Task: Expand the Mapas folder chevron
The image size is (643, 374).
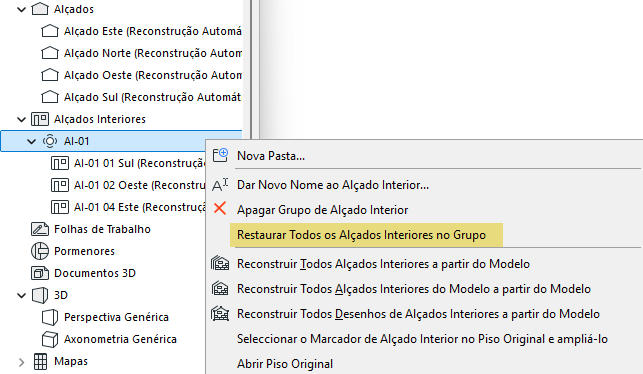Action: click(x=21, y=362)
